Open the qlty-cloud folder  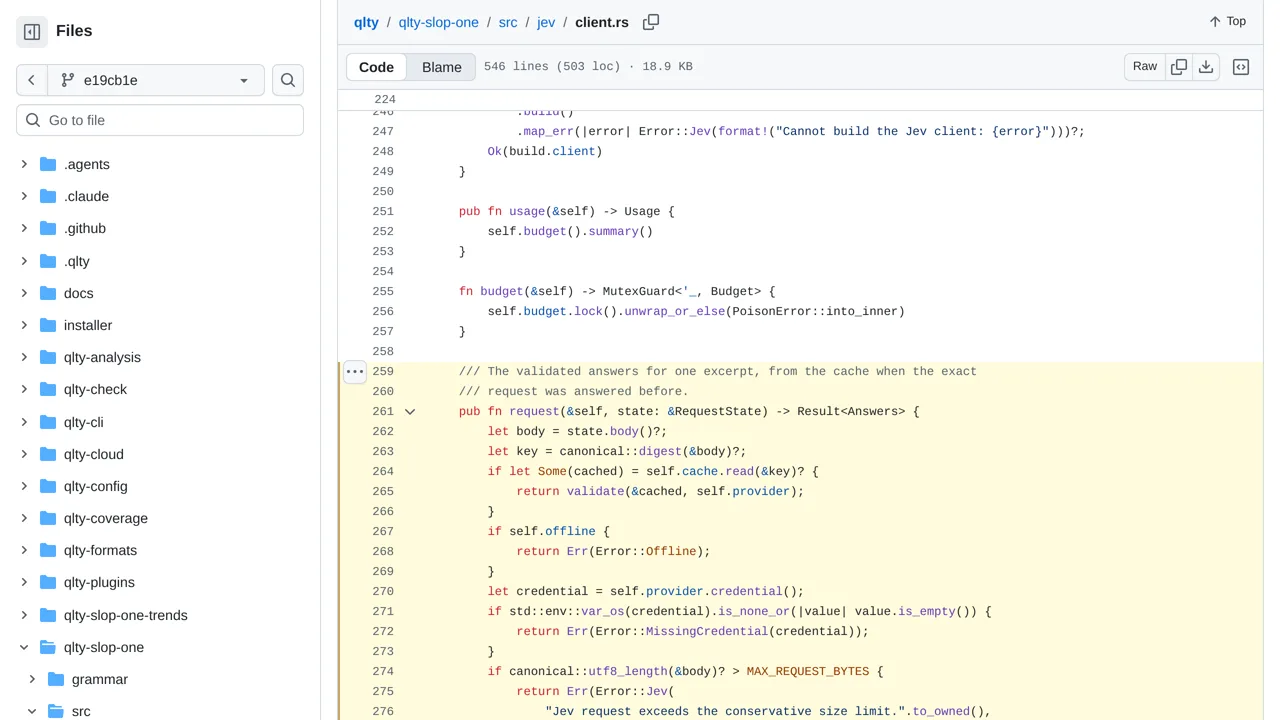point(94,454)
